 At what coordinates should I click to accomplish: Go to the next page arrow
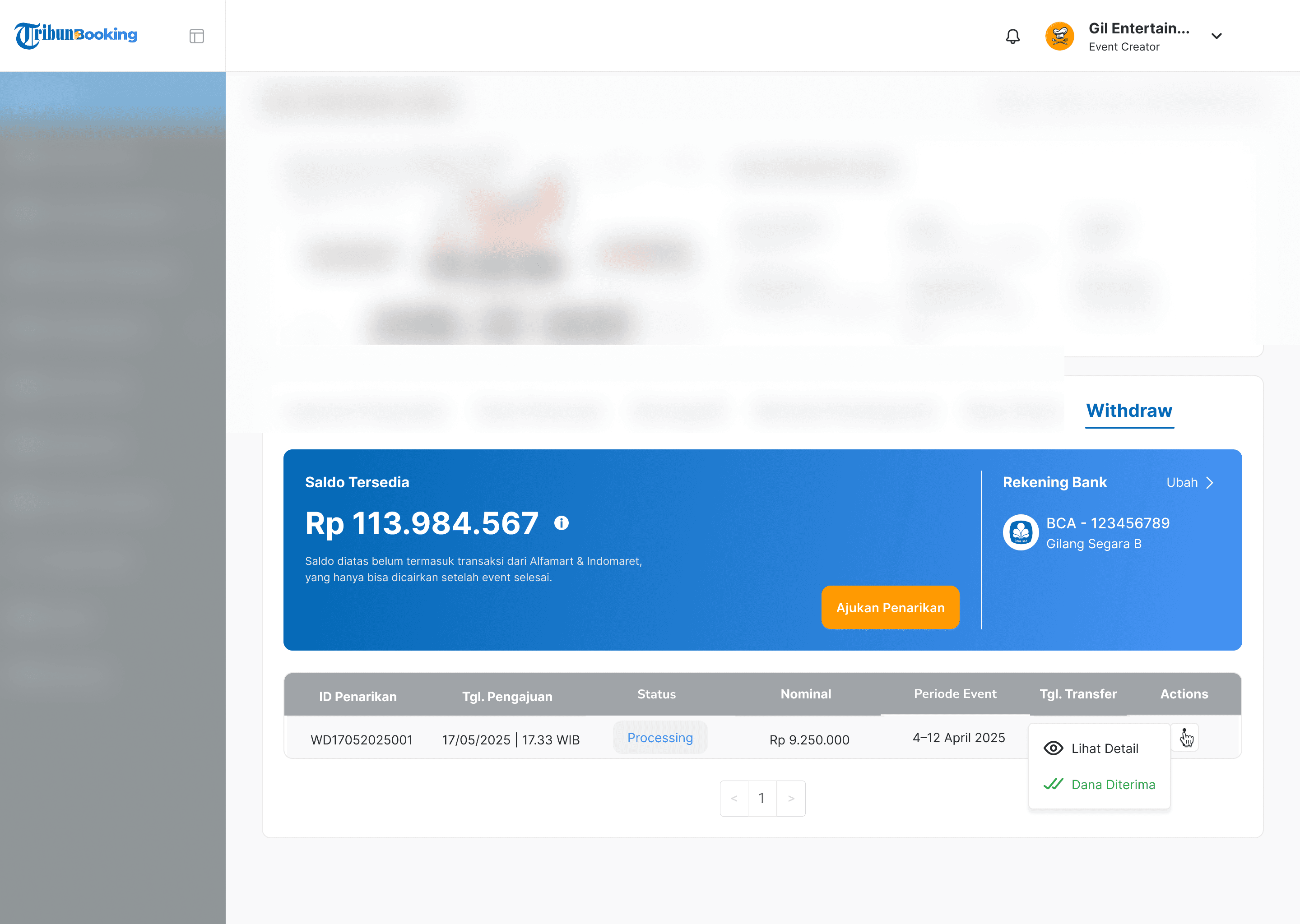pyautogui.click(x=790, y=798)
